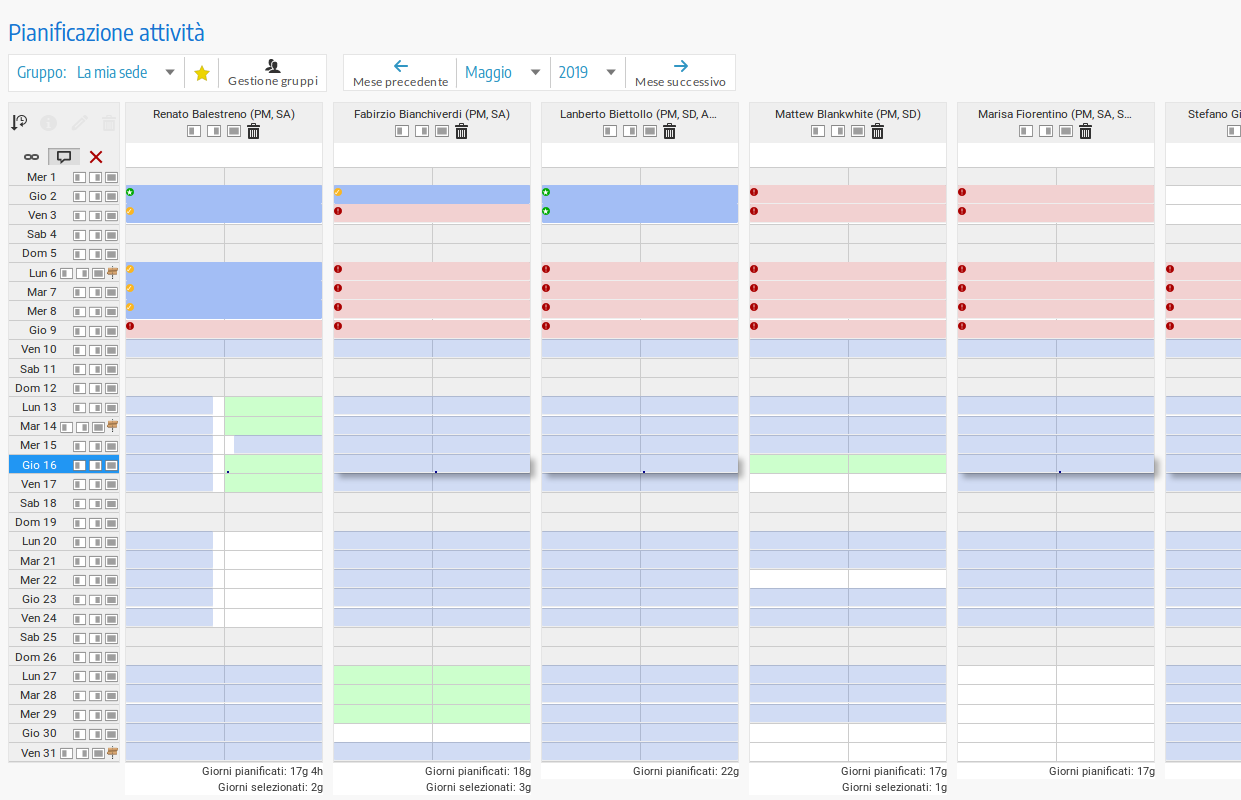Delete Lanberto Biettollo's planning with trash icon

670,131
